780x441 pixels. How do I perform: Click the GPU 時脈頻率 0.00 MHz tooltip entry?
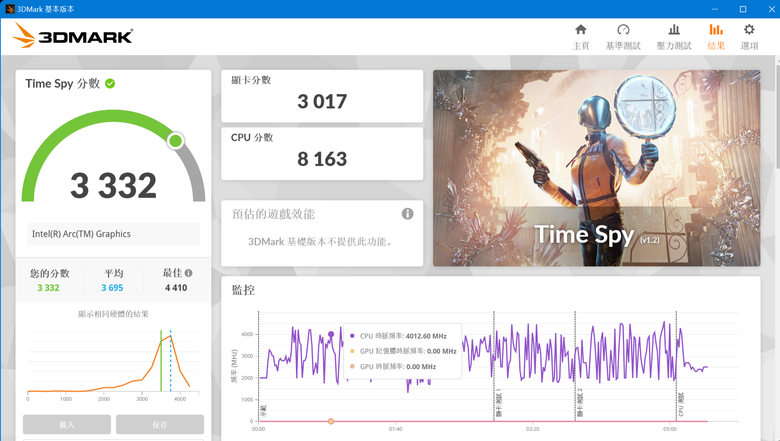pos(393,366)
